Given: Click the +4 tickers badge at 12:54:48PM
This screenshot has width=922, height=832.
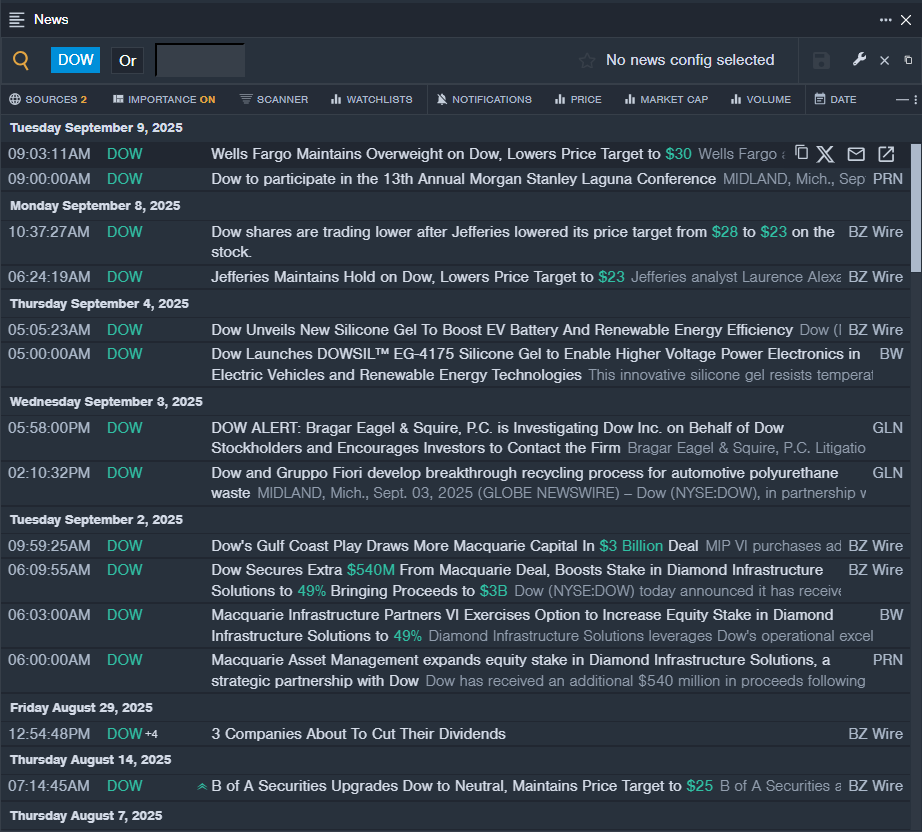Looking at the screenshot, I should pyautogui.click(x=151, y=734).
